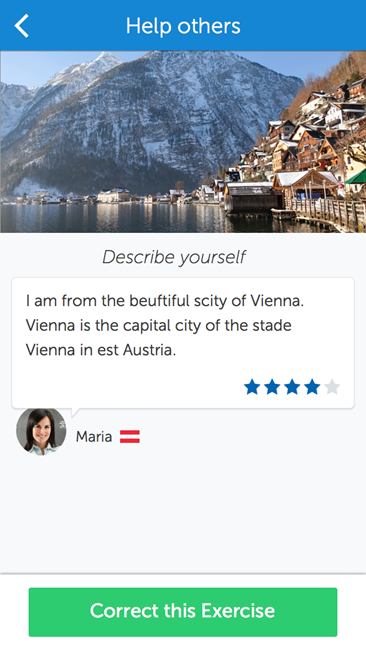Click the first blue rating star
366x650 pixels.
pyautogui.click(x=252, y=387)
